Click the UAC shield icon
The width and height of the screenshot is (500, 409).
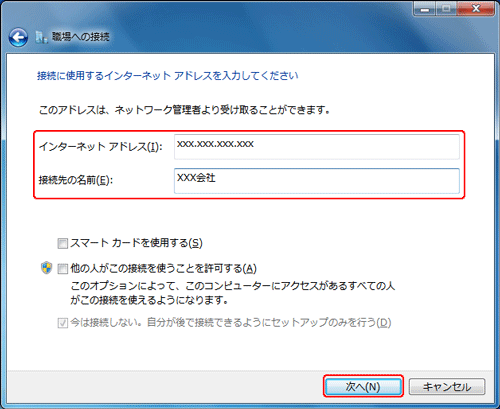[47, 268]
